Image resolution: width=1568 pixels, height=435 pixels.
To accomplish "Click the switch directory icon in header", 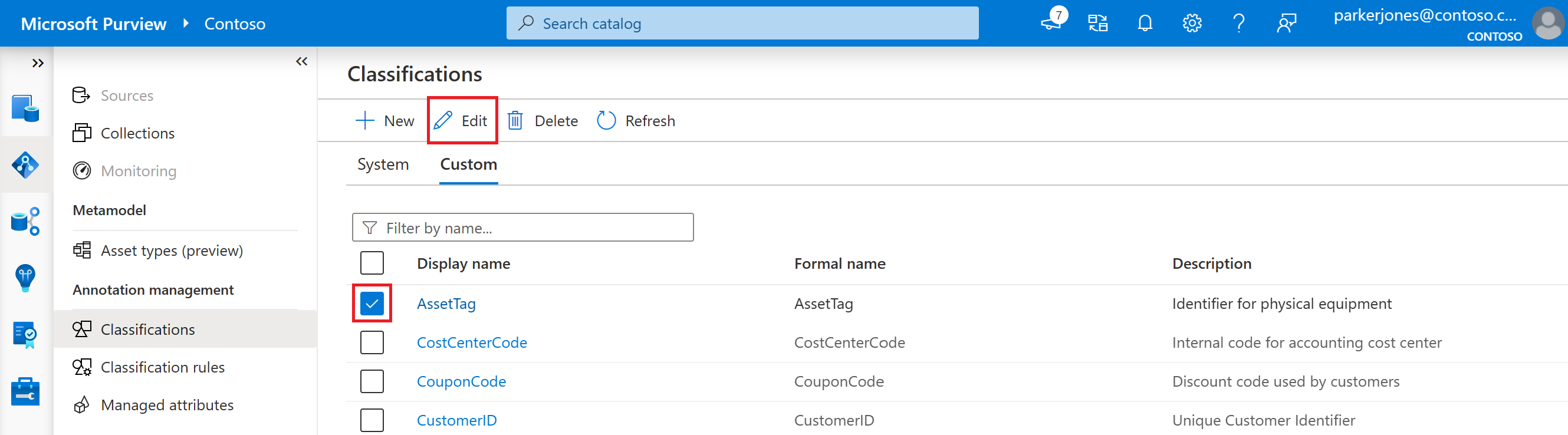I will 1097,24.
